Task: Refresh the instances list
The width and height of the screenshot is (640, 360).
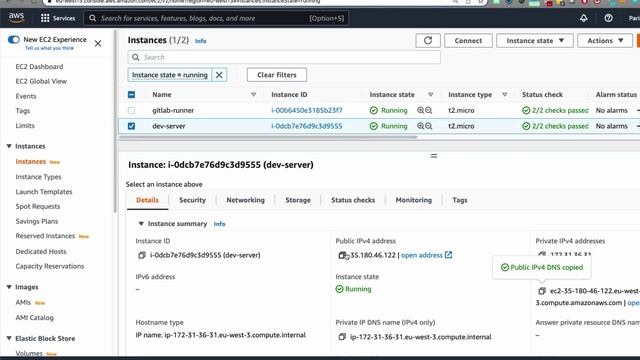Action: click(x=428, y=40)
